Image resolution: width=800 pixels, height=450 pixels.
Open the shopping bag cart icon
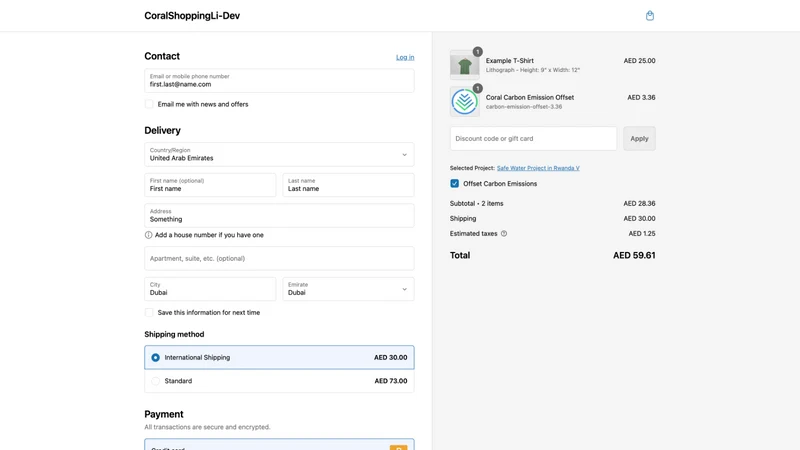coord(649,15)
